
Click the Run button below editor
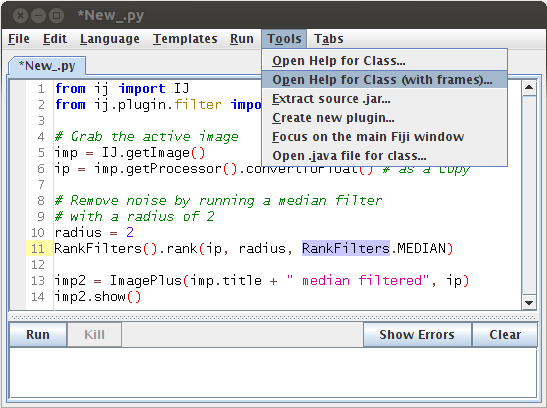point(38,334)
